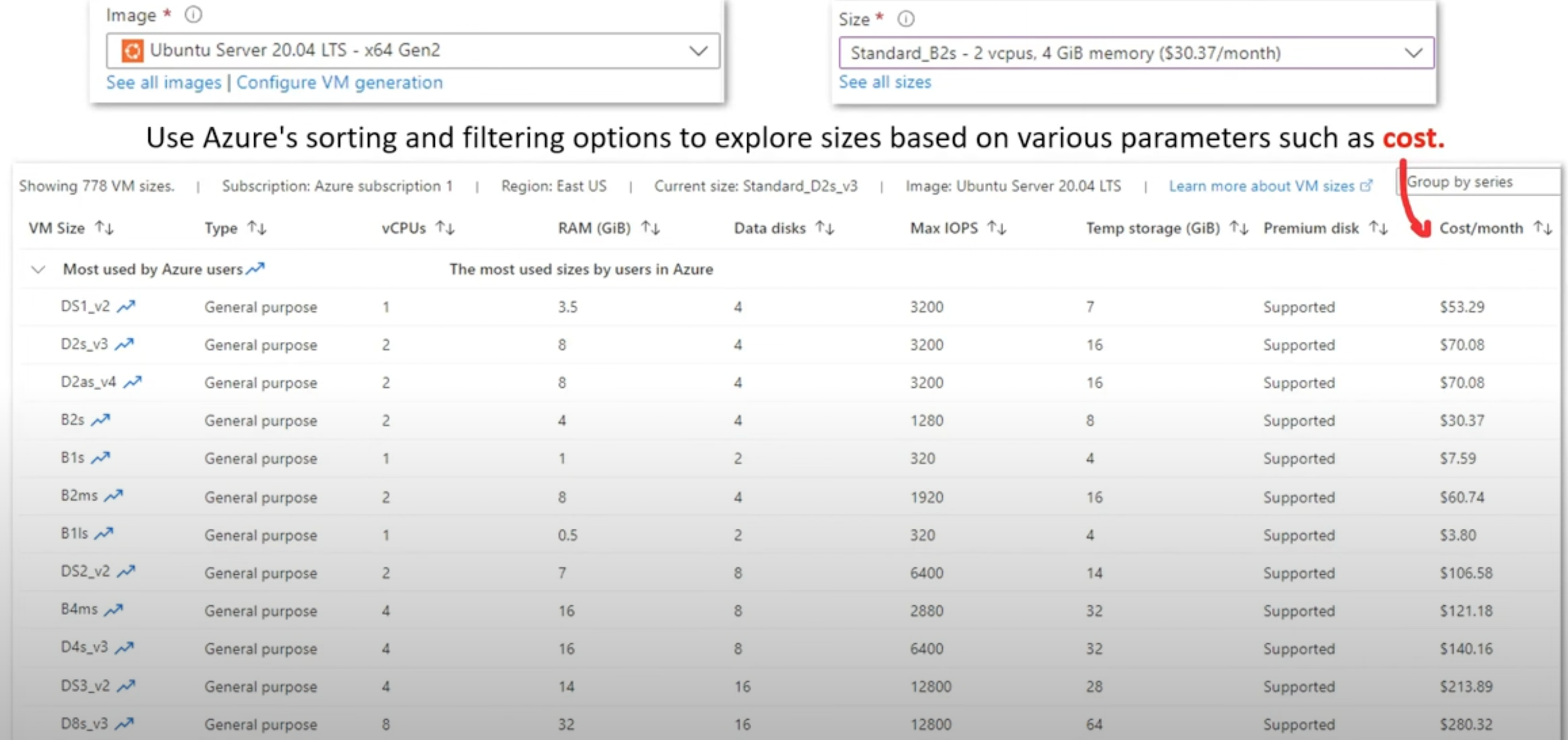
Task: Click trend icon next to Most used by Azure users
Action: pyautogui.click(x=256, y=268)
